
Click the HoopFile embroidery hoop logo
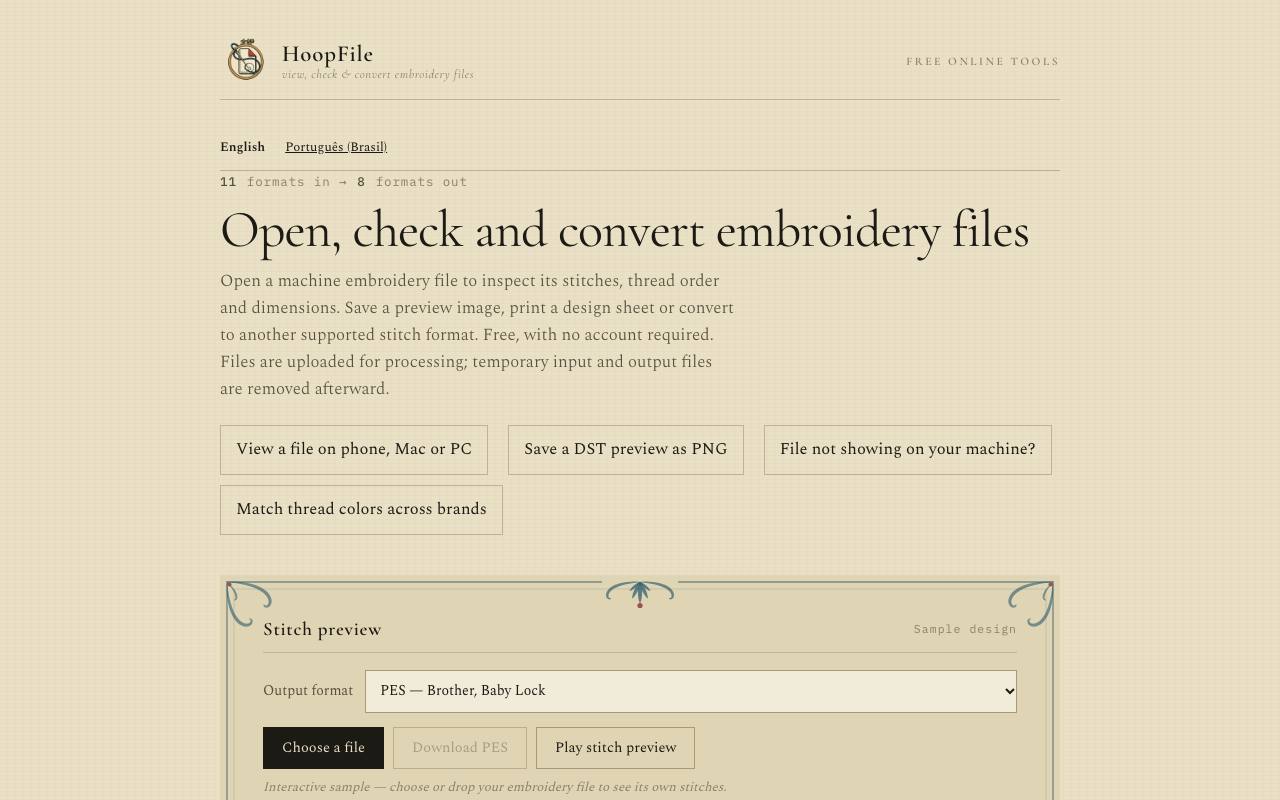click(x=245, y=60)
